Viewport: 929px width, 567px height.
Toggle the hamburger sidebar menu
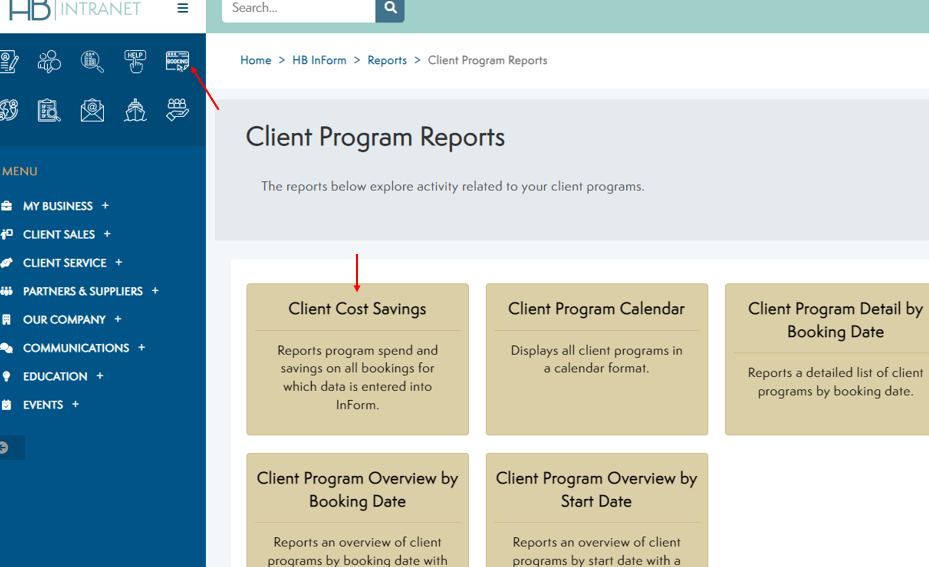click(182, 9)
